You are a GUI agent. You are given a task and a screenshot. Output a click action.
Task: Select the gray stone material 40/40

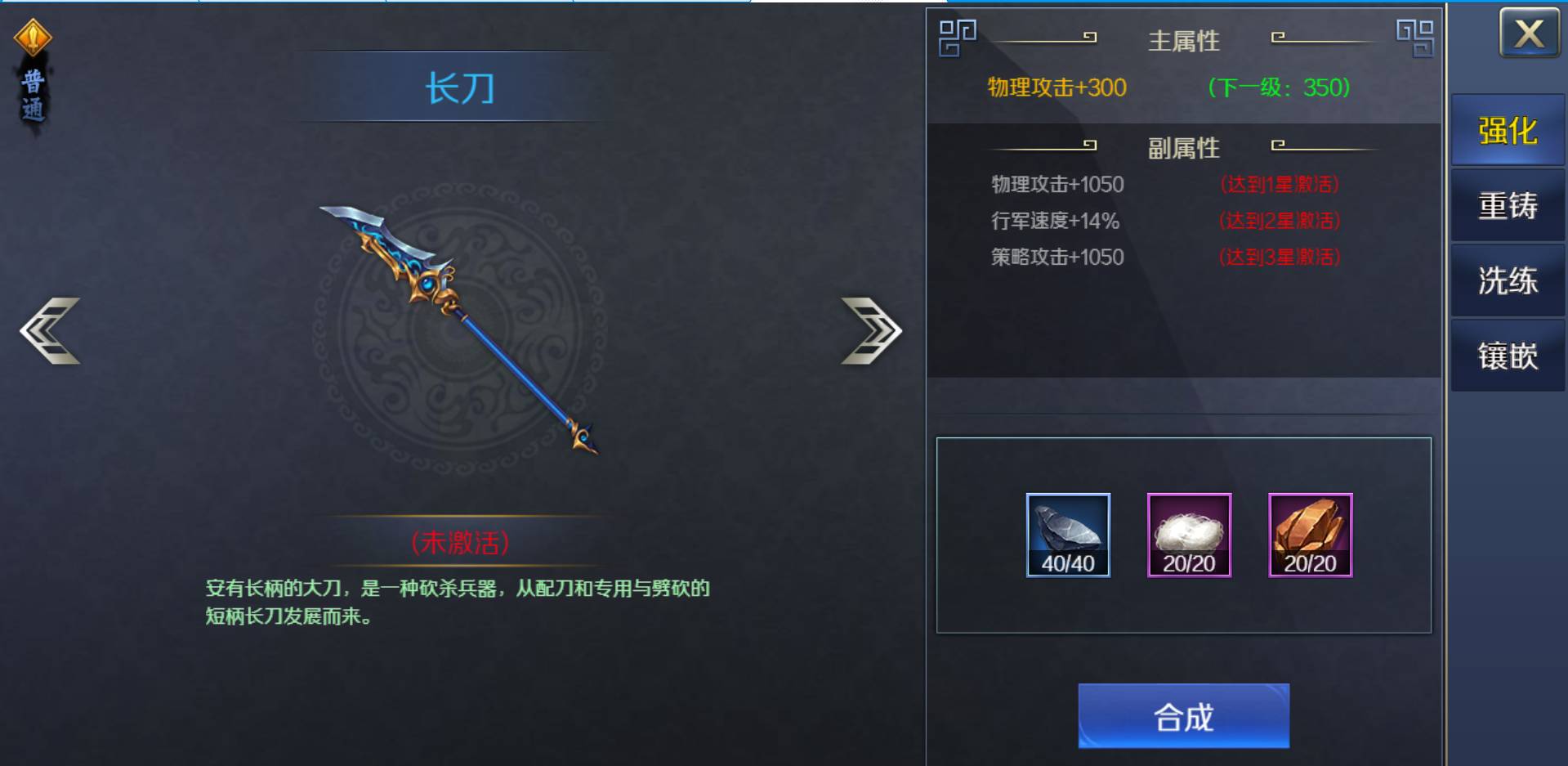click(x=1068, y=535)
